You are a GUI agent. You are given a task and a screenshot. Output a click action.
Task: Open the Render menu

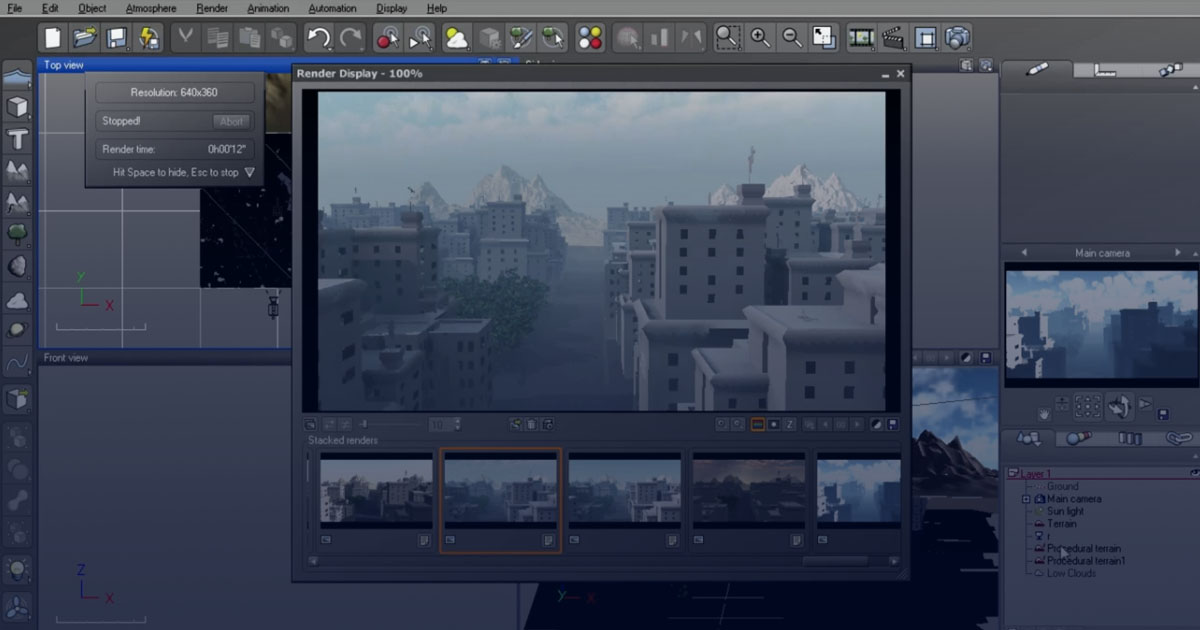(x=211, y=8)
